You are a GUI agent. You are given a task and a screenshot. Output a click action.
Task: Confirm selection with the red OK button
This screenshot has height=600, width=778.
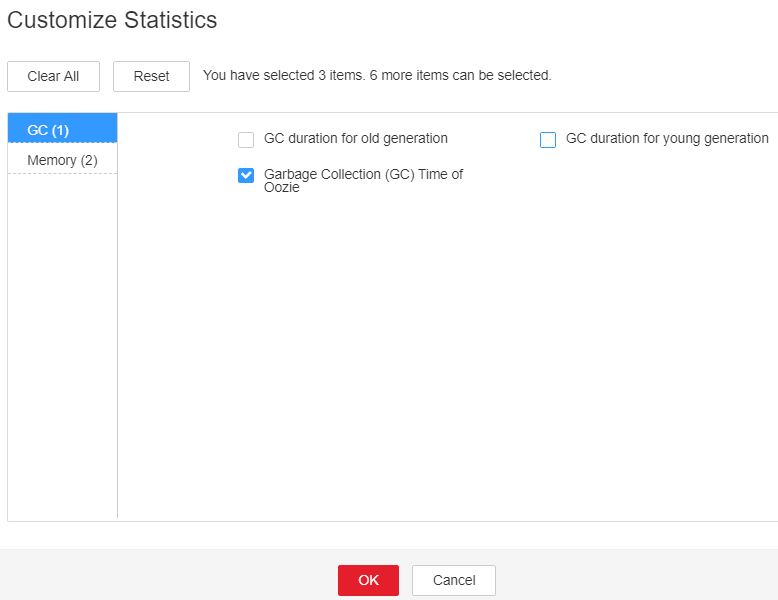[368, 580]
